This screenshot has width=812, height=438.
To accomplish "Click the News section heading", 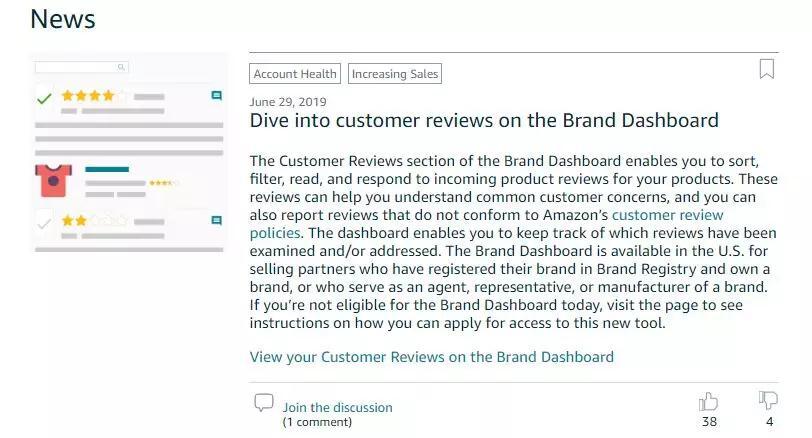I will pyautogui.click(x=63, y=19).
